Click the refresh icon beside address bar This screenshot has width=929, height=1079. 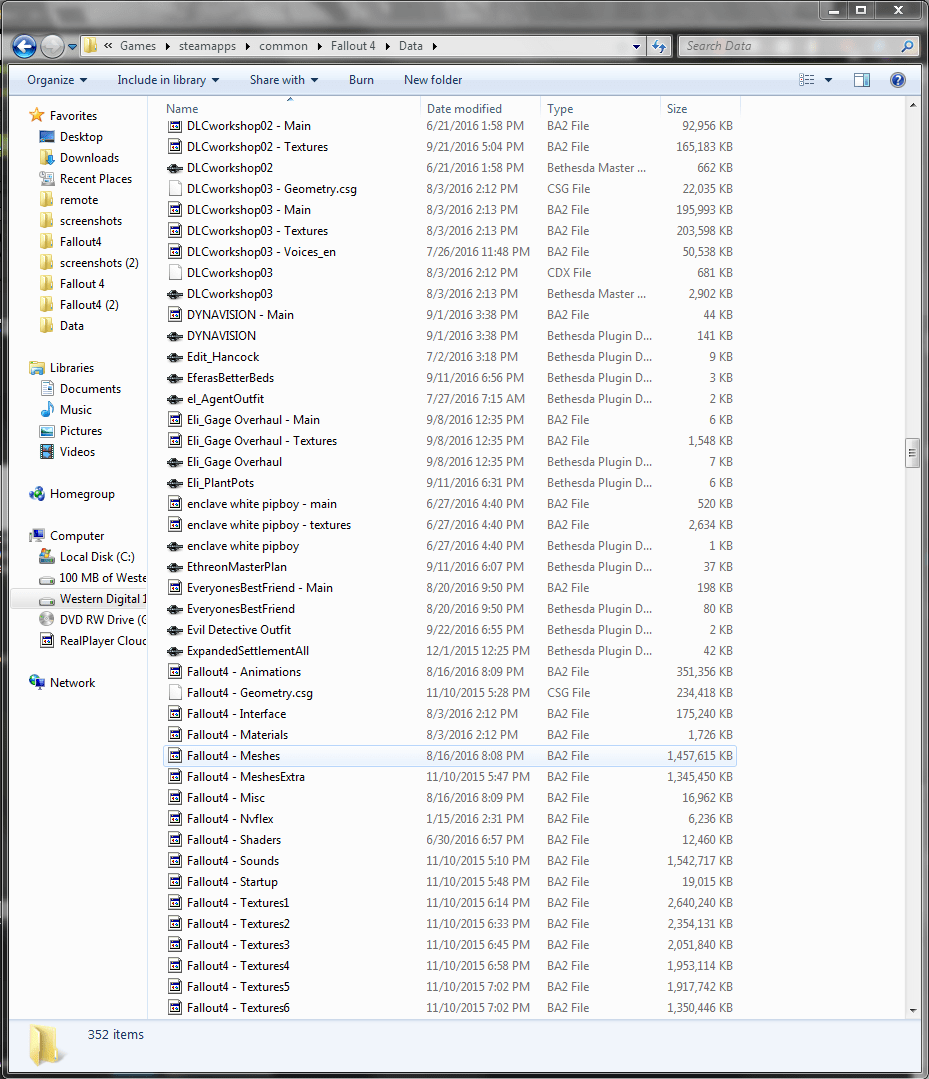click(x=659, y=46)
